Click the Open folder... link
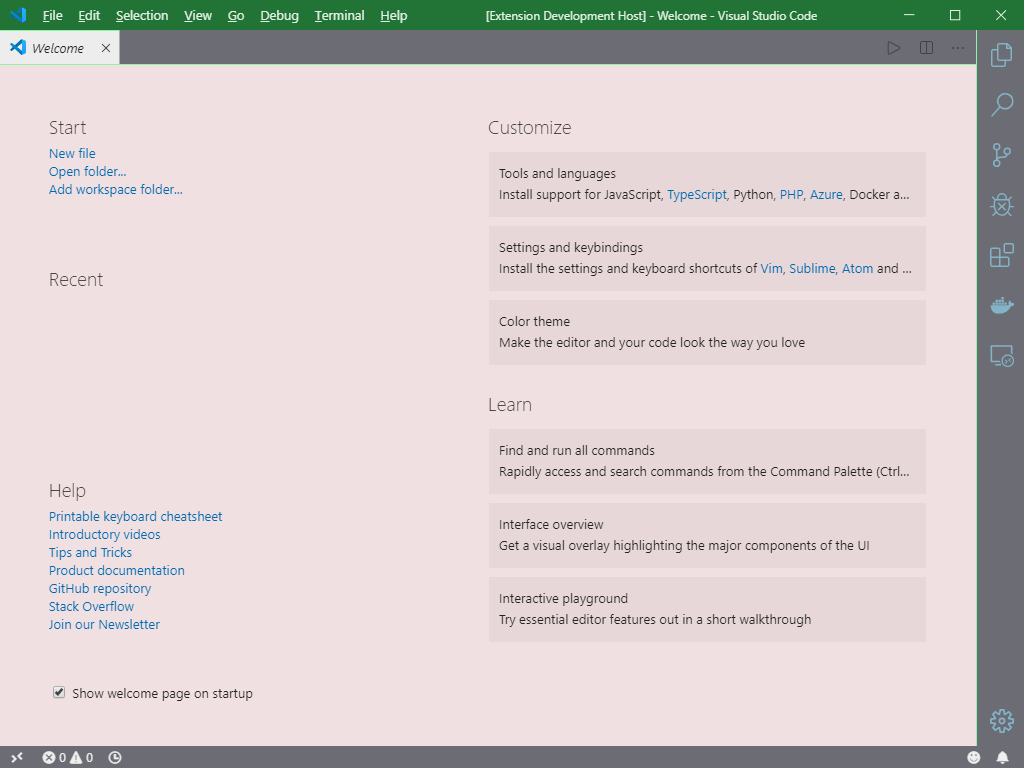 tap(88, 171)
